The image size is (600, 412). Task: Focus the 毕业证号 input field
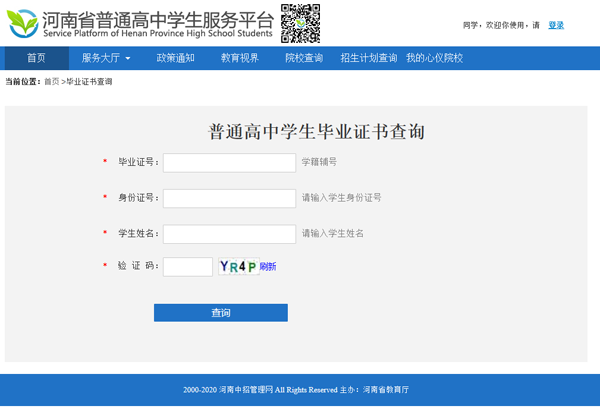pos(229,163)
